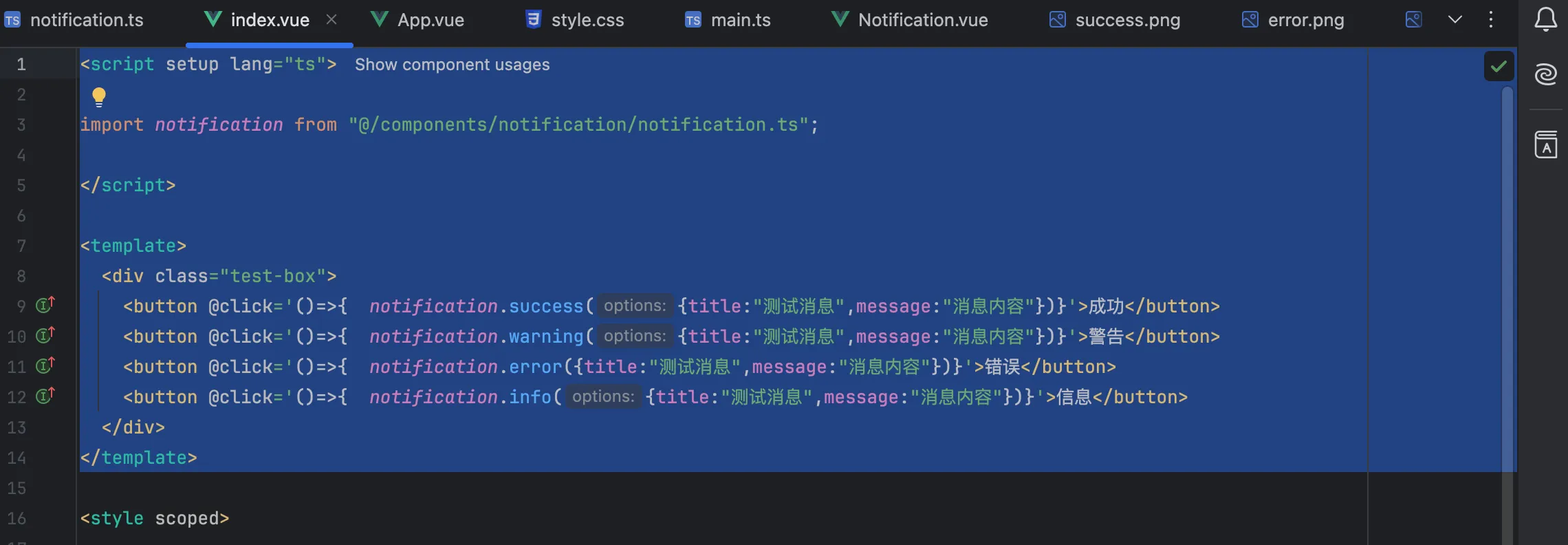The image size is (1568, 545).
Task: Click the Show component usages link
Action: tap(452, 65)
